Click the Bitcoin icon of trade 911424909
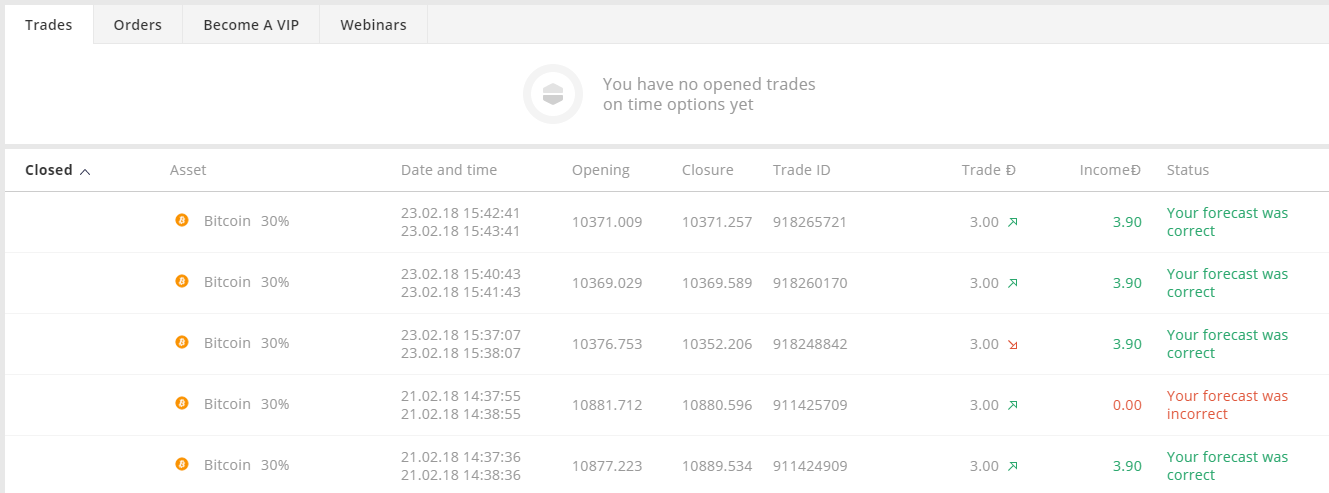The height and width of the screenshot is (493, 1329). (182, 464)
